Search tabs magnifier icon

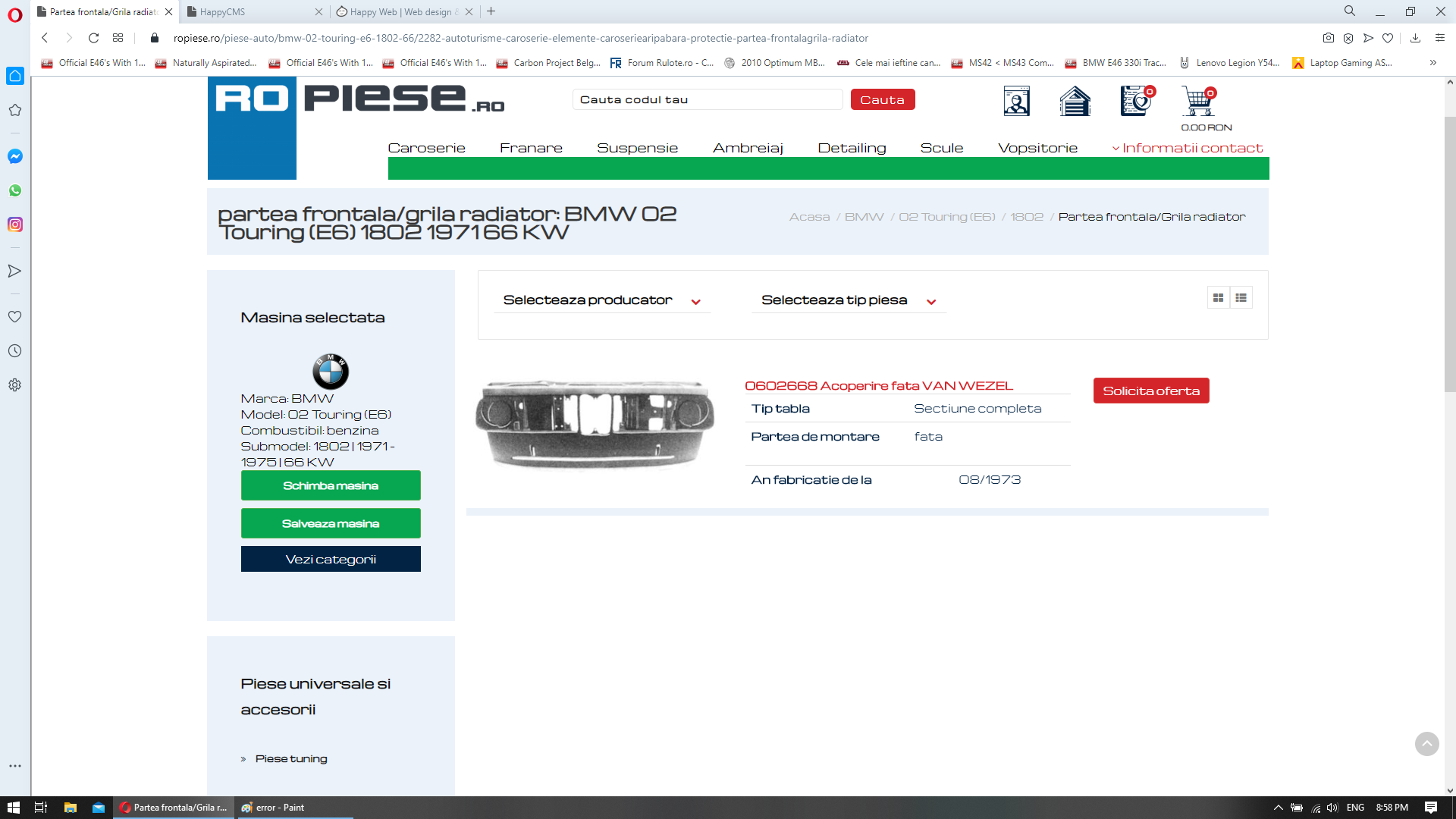(x=1350, y=11)
